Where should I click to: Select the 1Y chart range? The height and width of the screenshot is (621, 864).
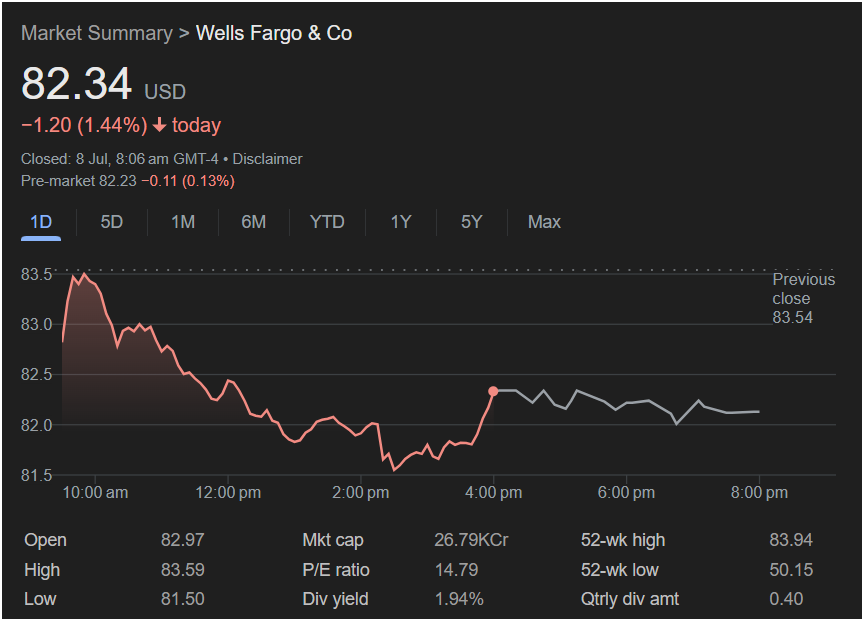(x=401, y=222)
